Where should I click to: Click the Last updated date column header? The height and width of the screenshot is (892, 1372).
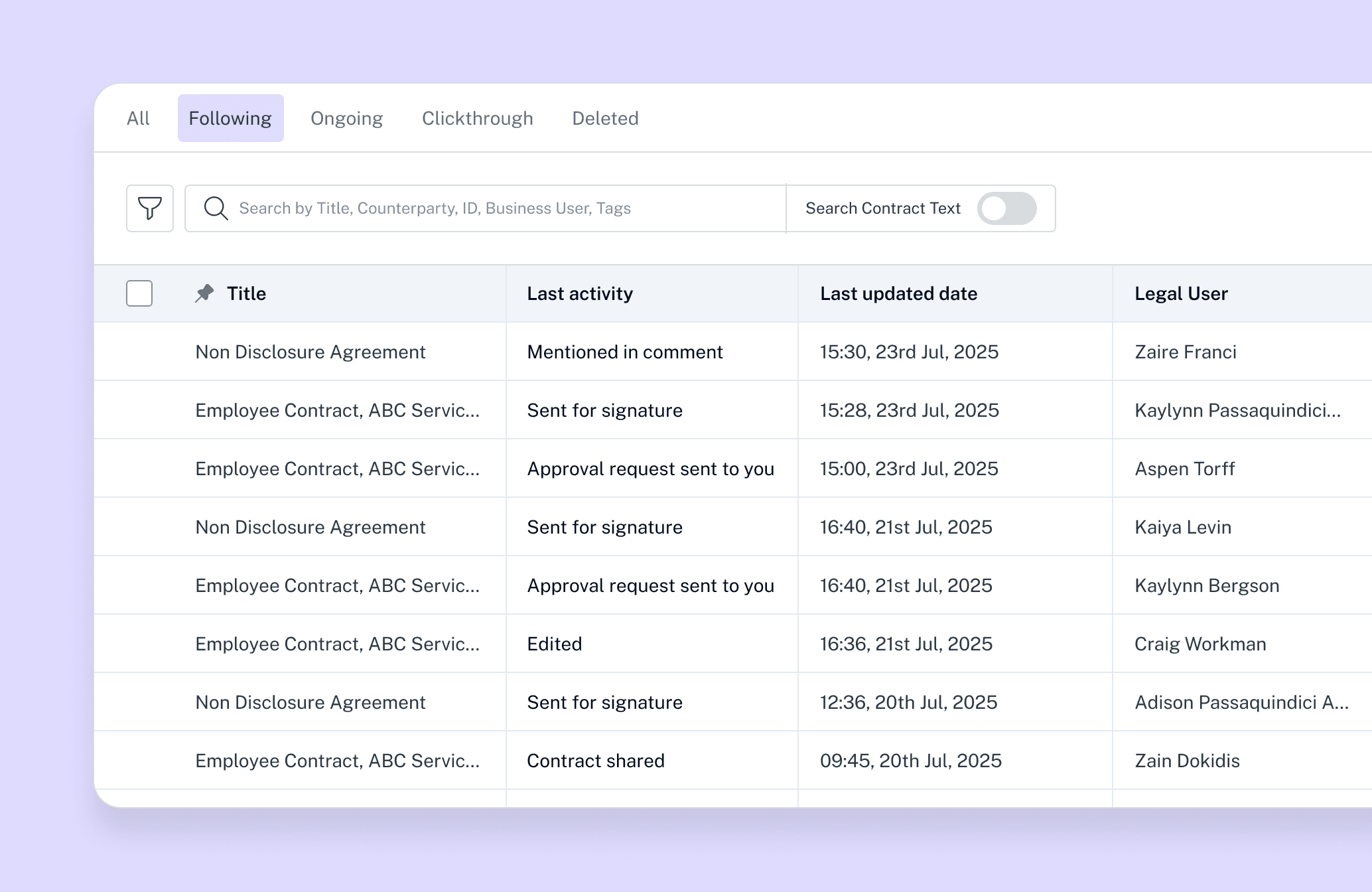[x=898, y=293]
